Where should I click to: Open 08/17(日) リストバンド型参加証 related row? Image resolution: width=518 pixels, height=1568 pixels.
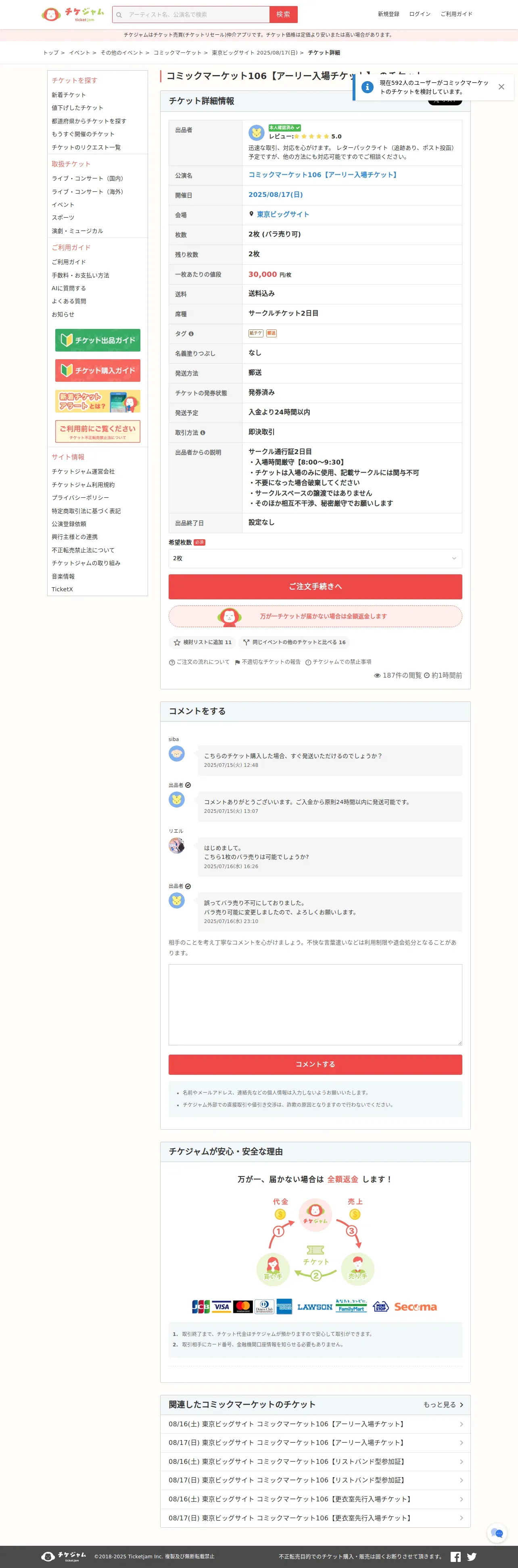click(x=315, y=1480)
